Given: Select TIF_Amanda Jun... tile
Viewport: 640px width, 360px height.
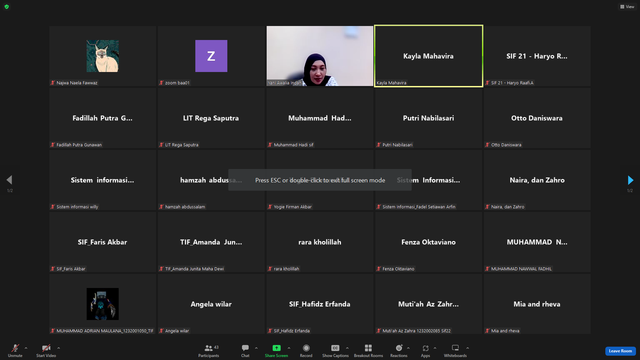Looking at the screenshot, I should 211,242.
